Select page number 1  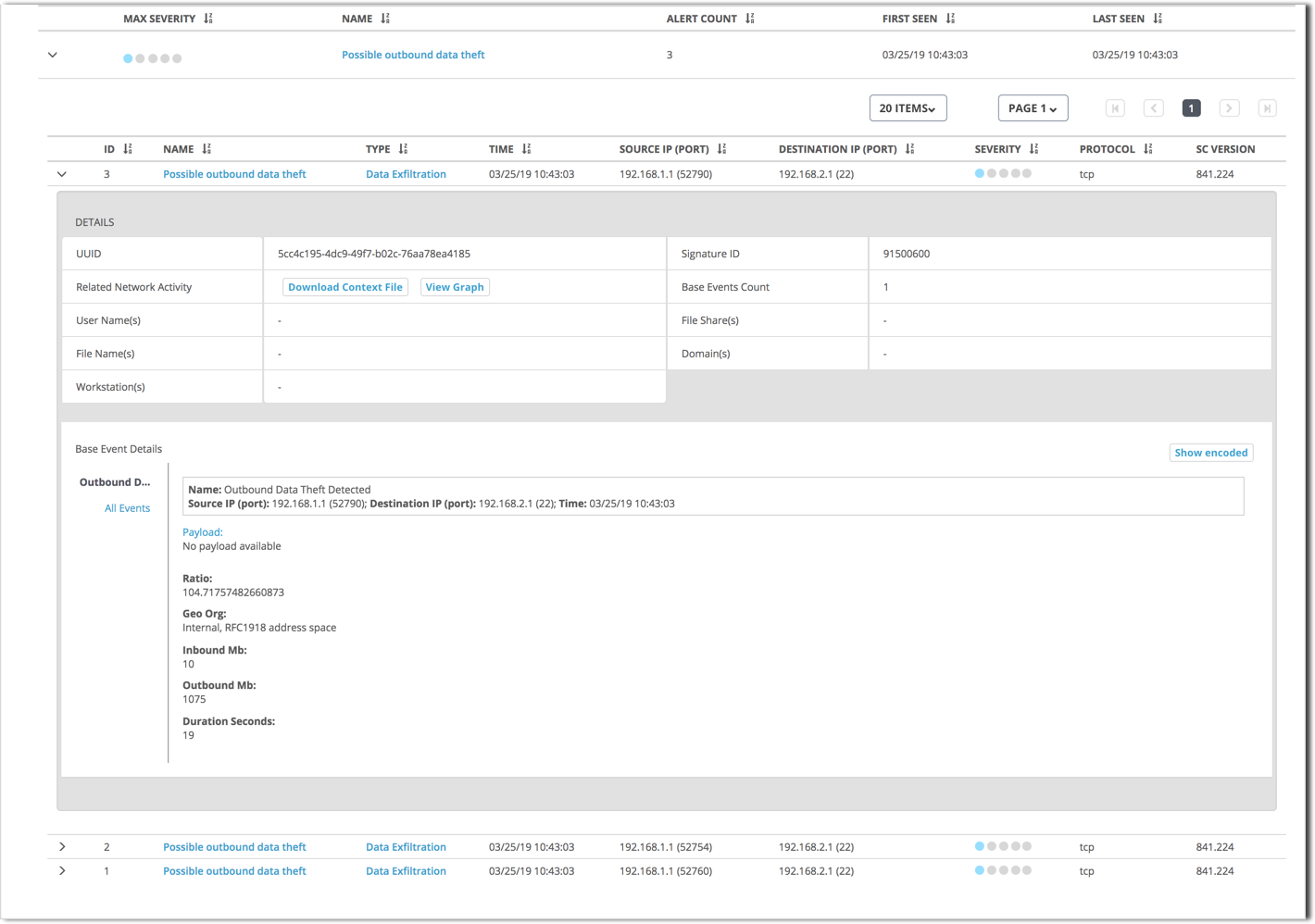click(x=1191, y=108)
